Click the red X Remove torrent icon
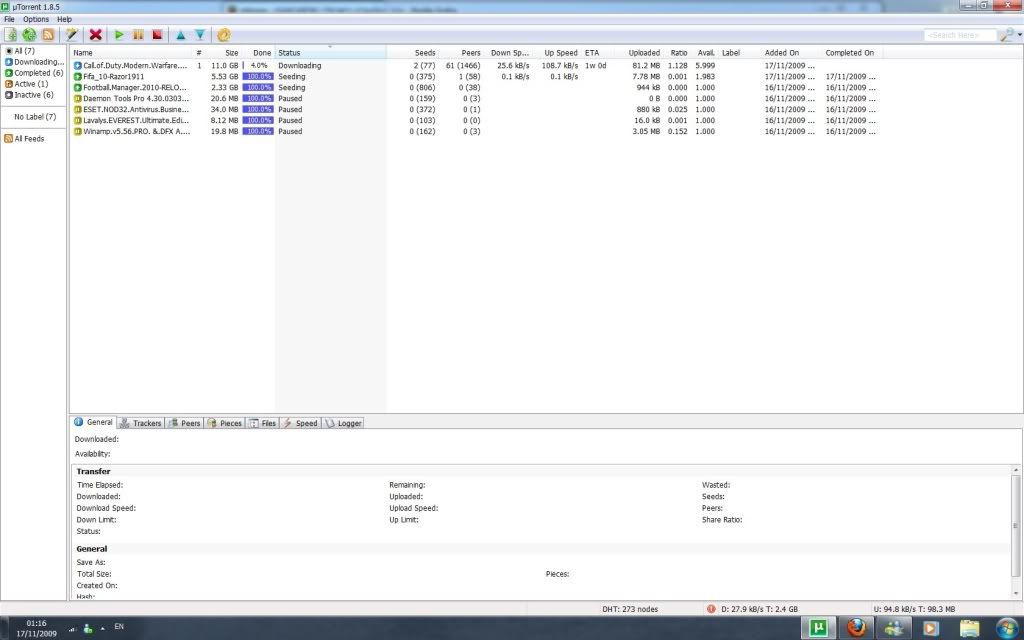Screen dimensions: 1024x640 click(x=95, y=35)
